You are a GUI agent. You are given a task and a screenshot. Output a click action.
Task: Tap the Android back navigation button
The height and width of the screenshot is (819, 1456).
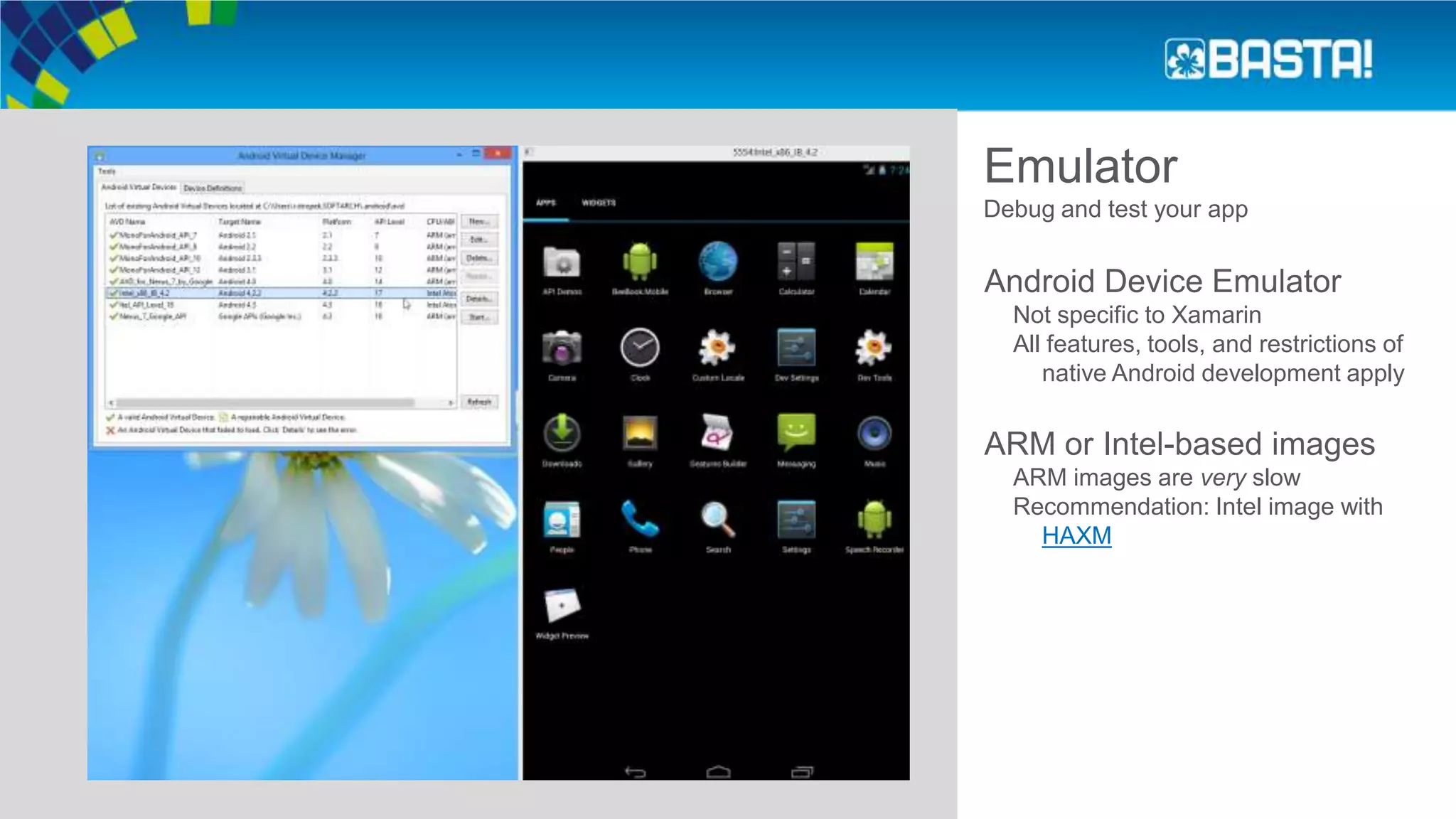click(635, 771)
